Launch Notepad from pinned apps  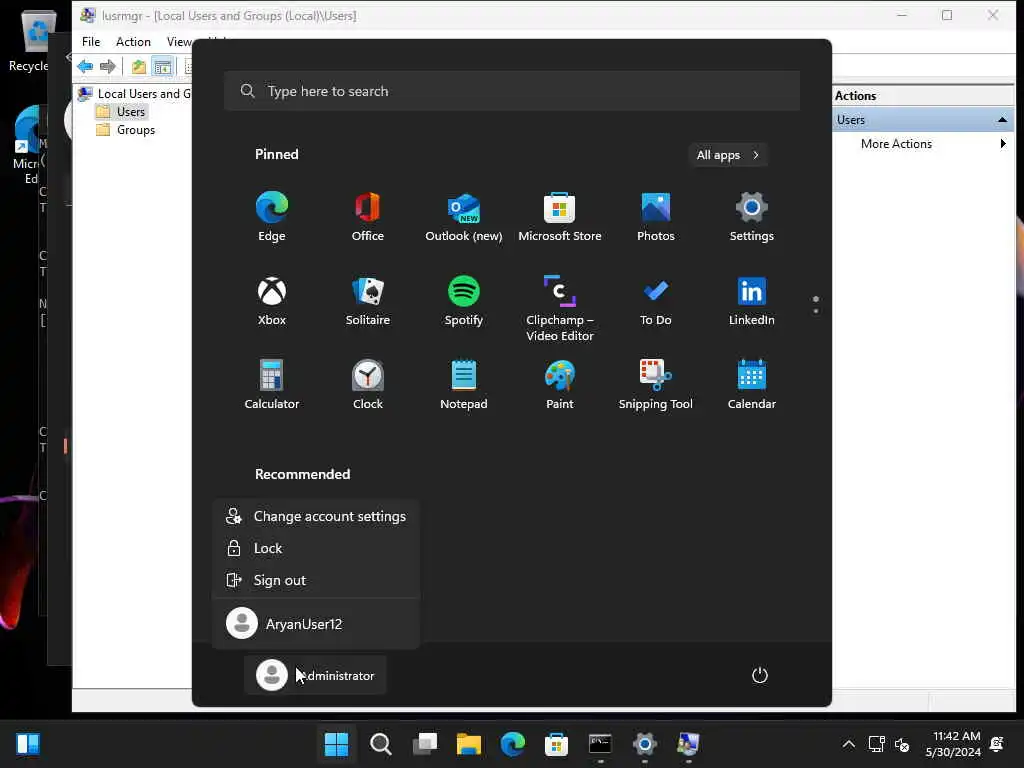click(464, 385)
